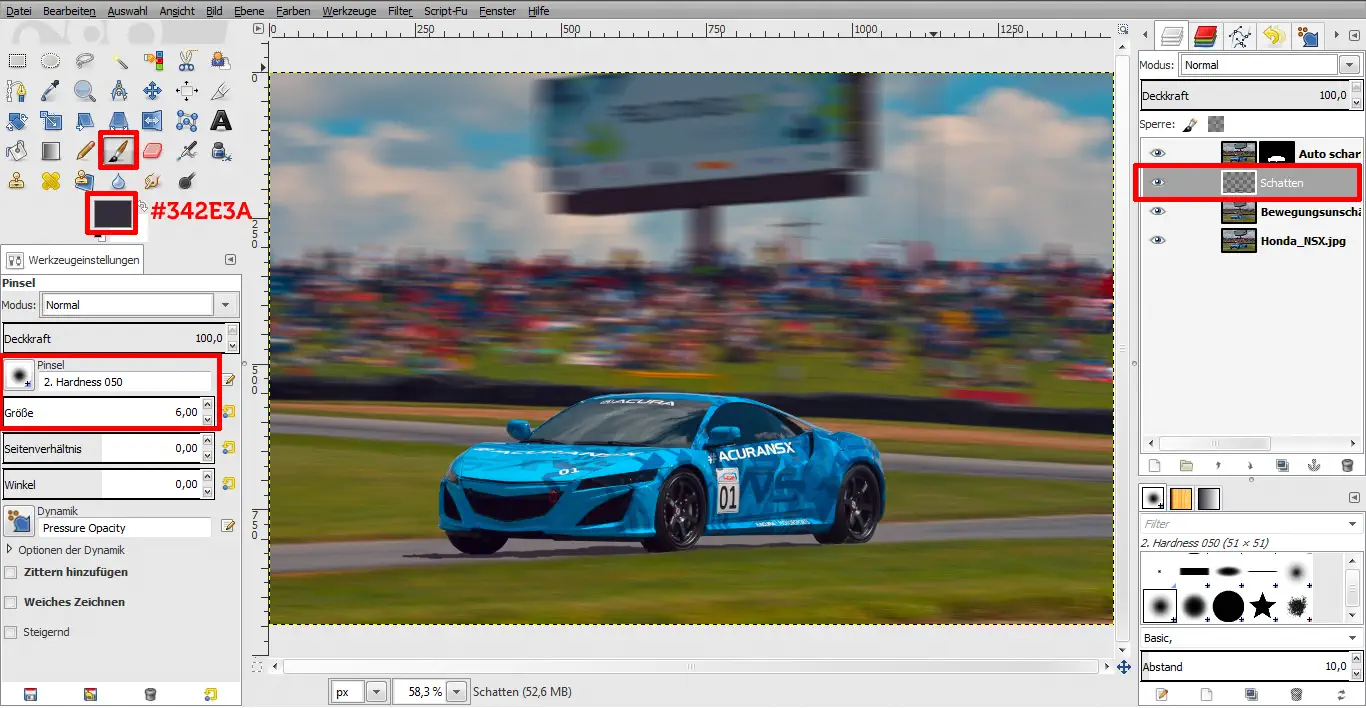The image size is (1366, 708).
Task: Click the dark foreground color swatch
Action: click(112, 213)
